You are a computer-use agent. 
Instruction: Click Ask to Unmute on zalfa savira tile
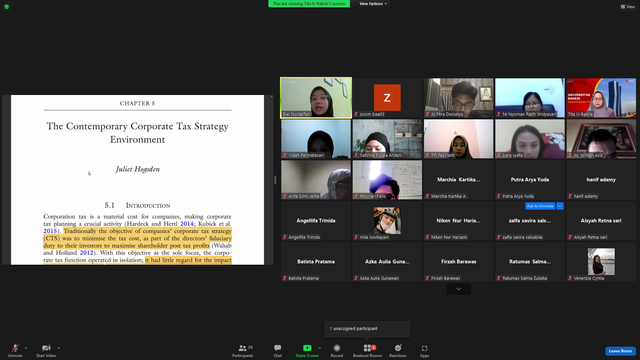[x=540, y=206]
